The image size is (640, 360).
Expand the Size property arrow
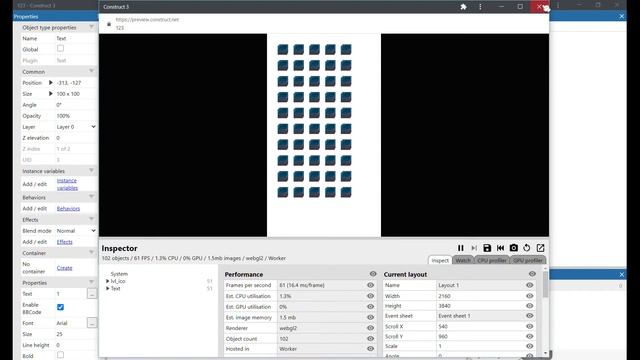51,93
